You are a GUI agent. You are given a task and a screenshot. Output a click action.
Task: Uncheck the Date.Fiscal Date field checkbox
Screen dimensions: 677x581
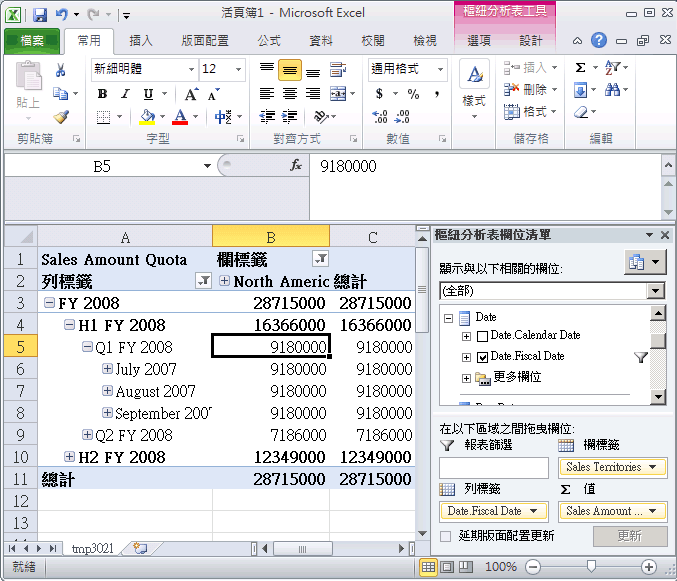coord(482,357)
